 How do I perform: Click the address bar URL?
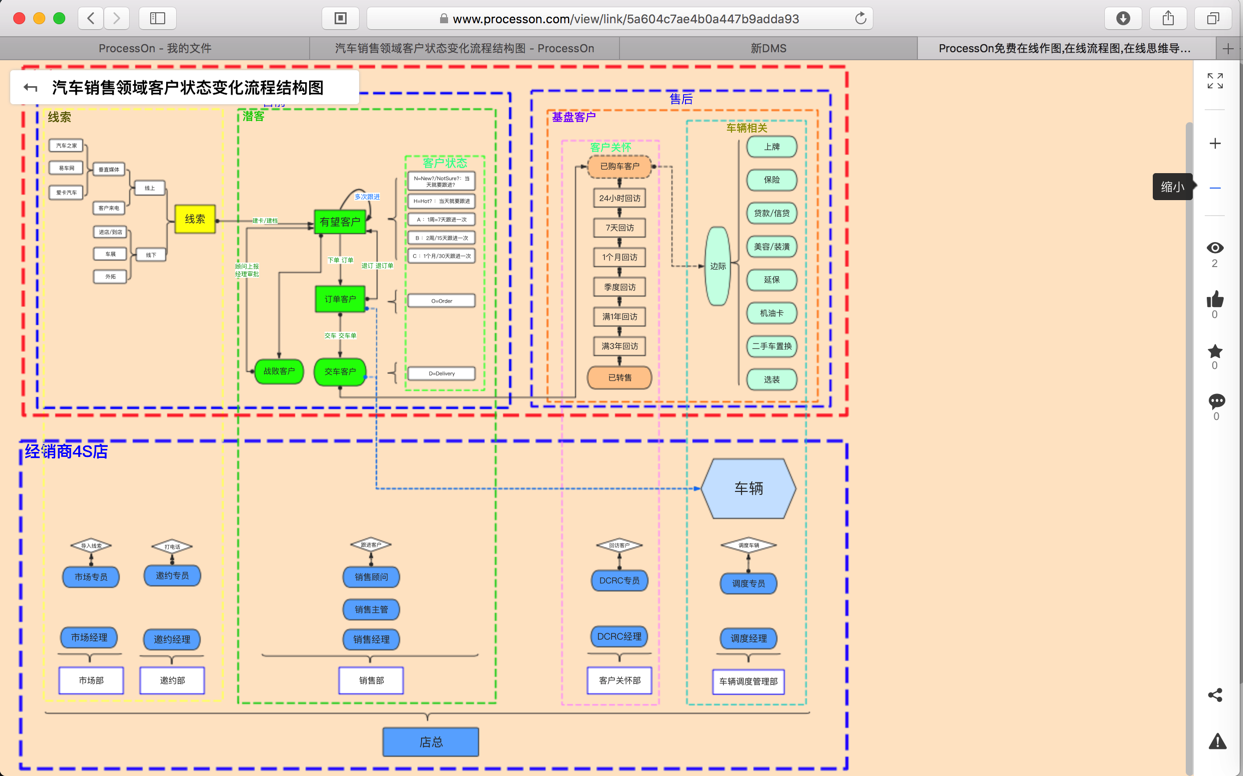[x=625, y=18]
